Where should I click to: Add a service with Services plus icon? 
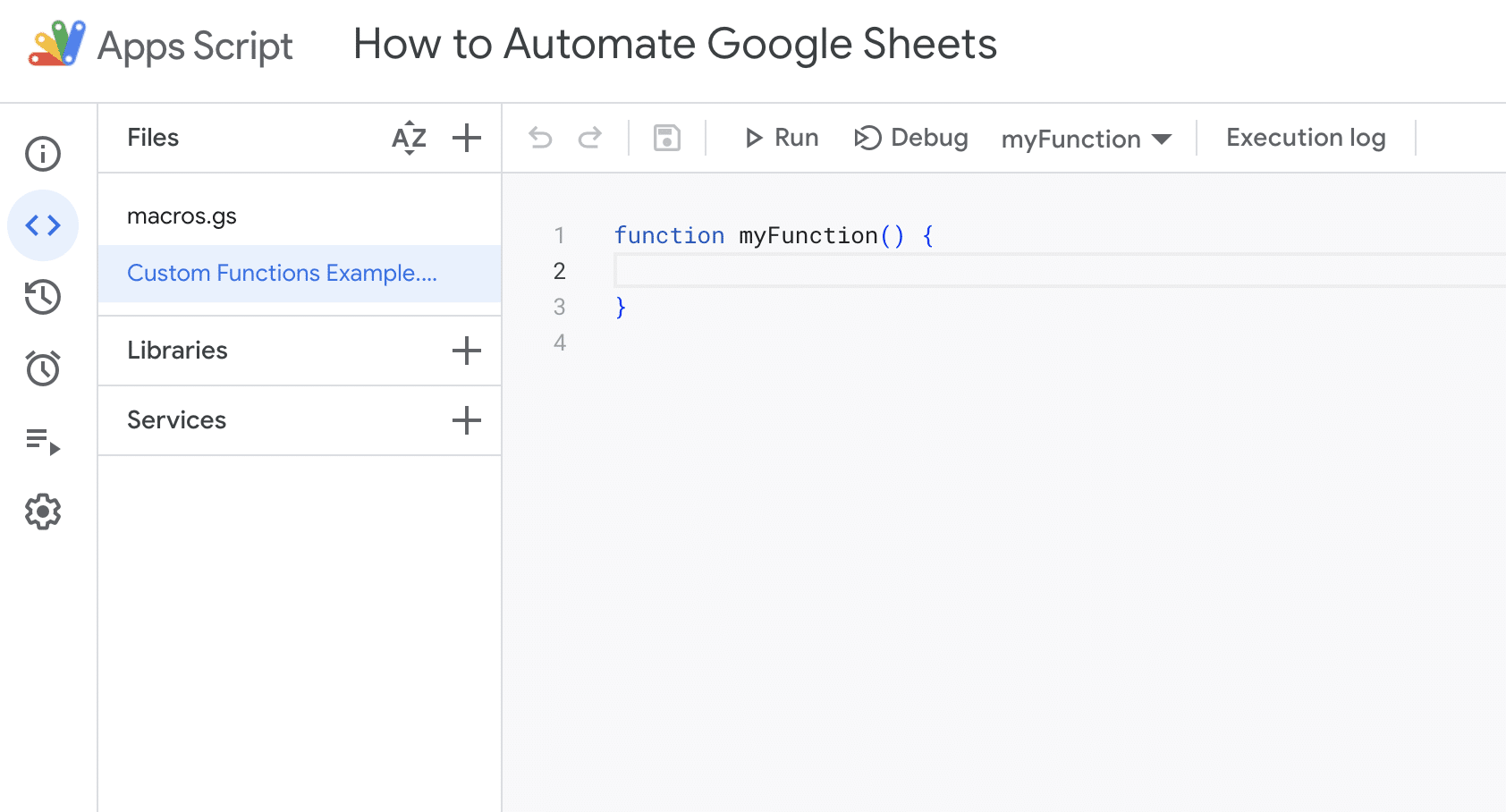[x=467, y=420]
